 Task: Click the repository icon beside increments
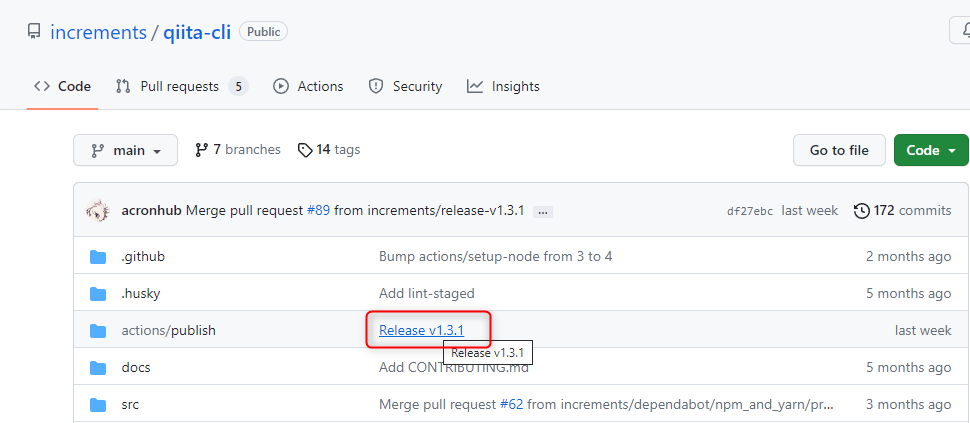click(x=35, y=32)
